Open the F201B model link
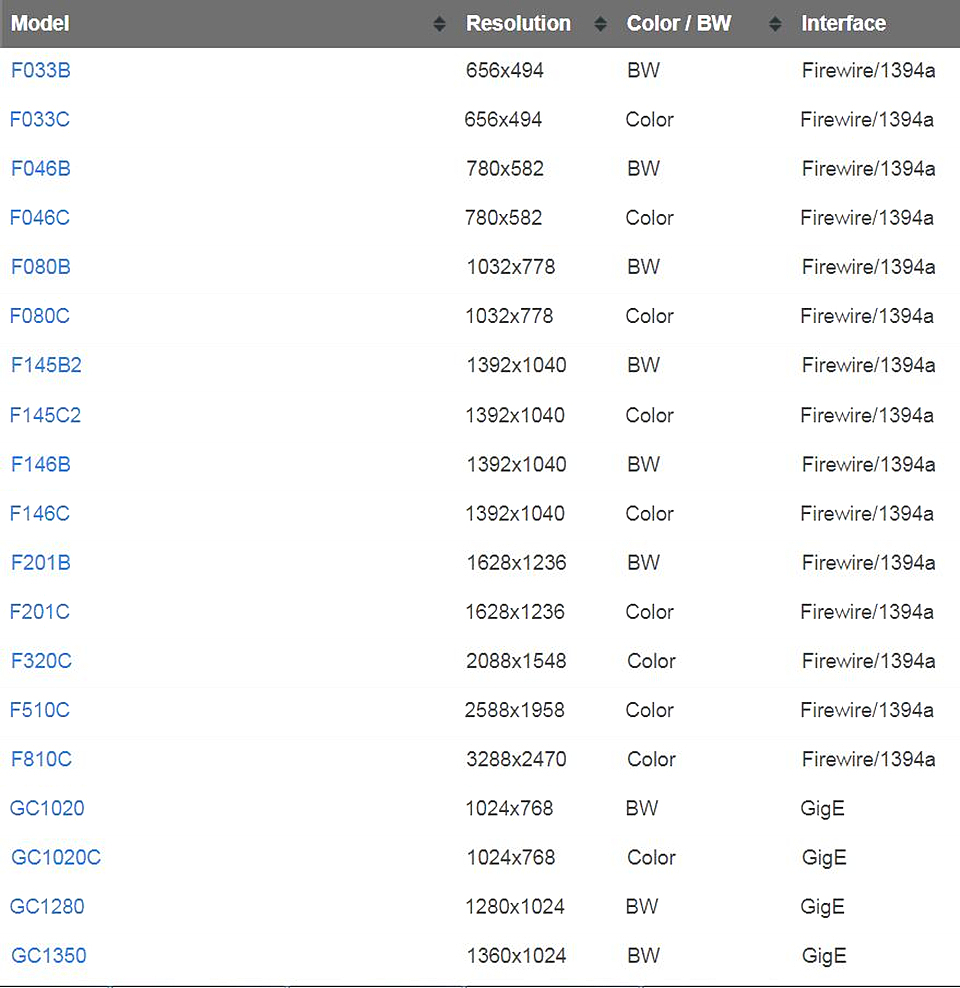The image size is (960, 988). pyautogui.click(x=41, y=563)
